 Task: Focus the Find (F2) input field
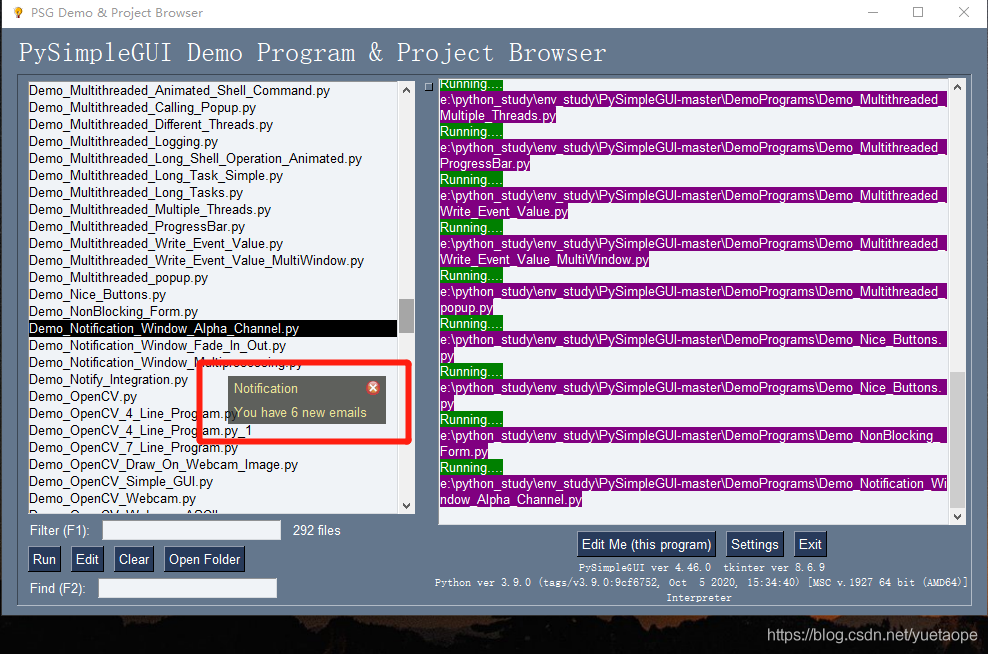point(188,588)
